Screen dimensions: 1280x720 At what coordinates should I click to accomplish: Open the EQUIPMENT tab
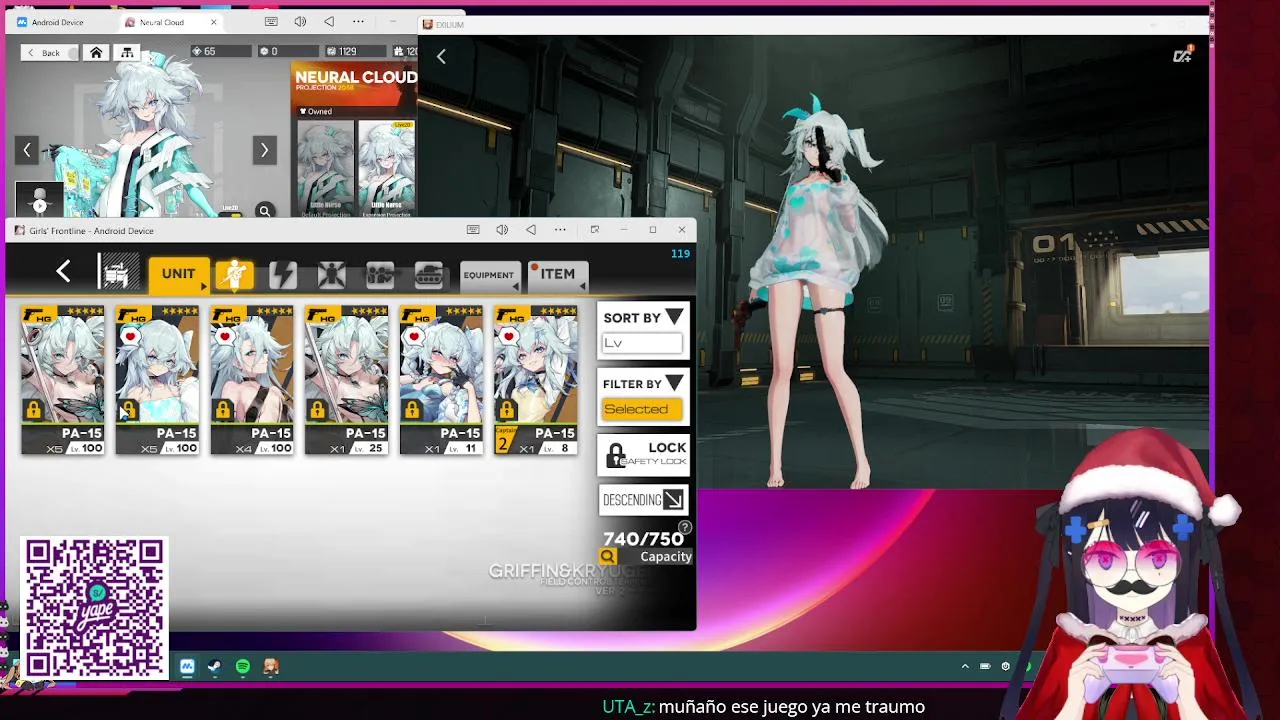pyautogui.click(x=489, y=275)
